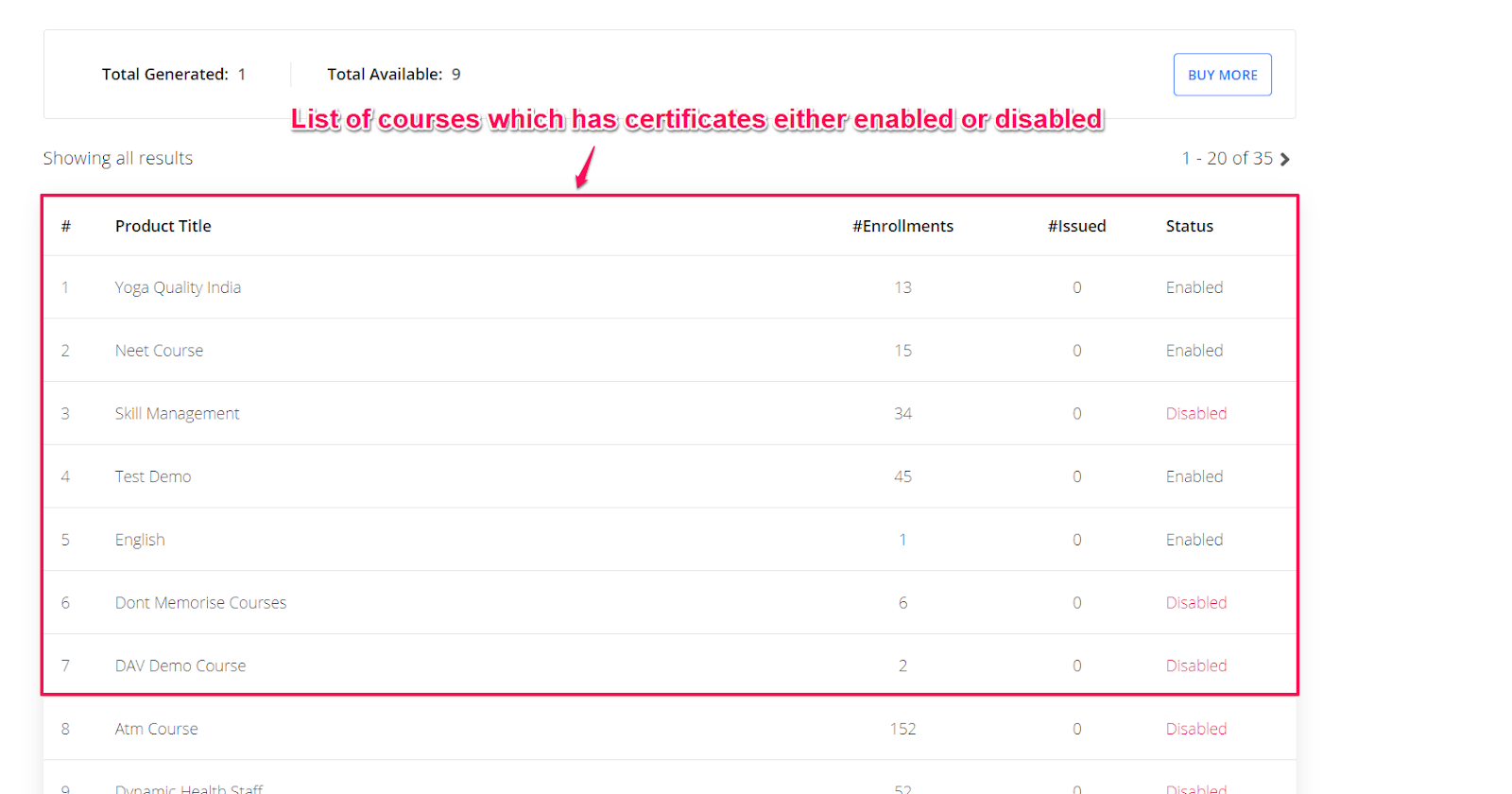Image resolution: width=1512 pixels, height=794 pixels.
Task: Click the #Enrollments column header
Action: coord(902,226)
